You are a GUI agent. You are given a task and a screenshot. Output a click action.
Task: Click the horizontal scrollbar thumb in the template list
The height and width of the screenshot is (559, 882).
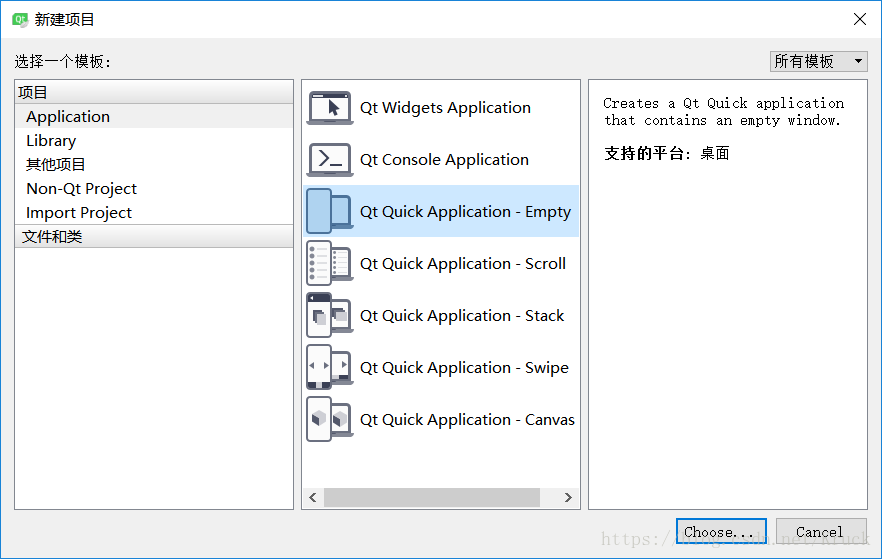click(x=432, y=497)
